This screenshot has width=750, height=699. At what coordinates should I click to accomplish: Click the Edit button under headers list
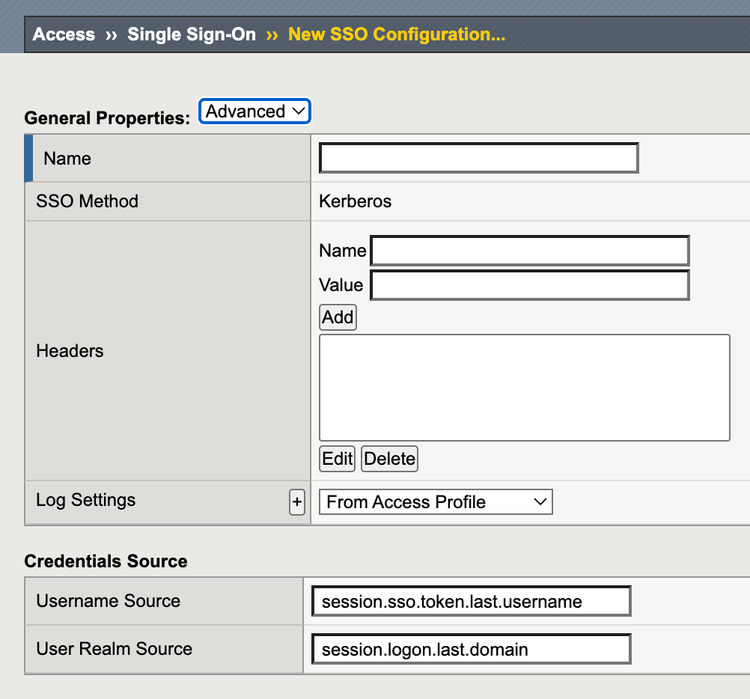337,459
